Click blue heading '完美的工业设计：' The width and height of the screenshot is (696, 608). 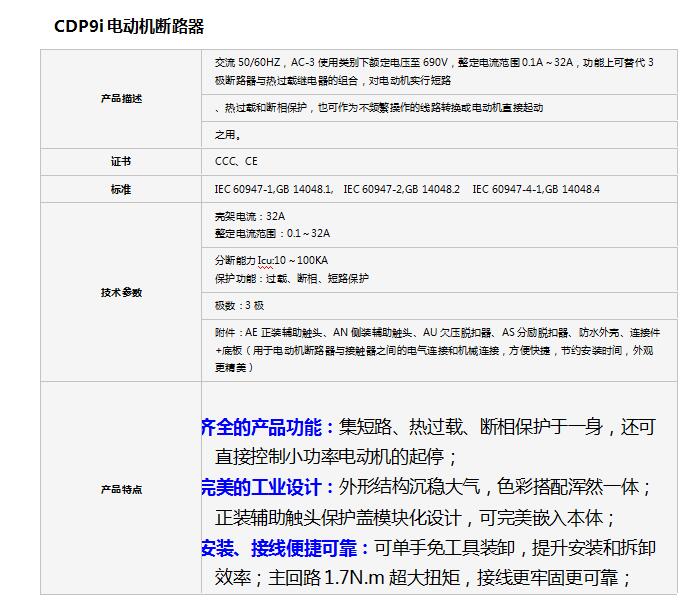tap(268, 487)
